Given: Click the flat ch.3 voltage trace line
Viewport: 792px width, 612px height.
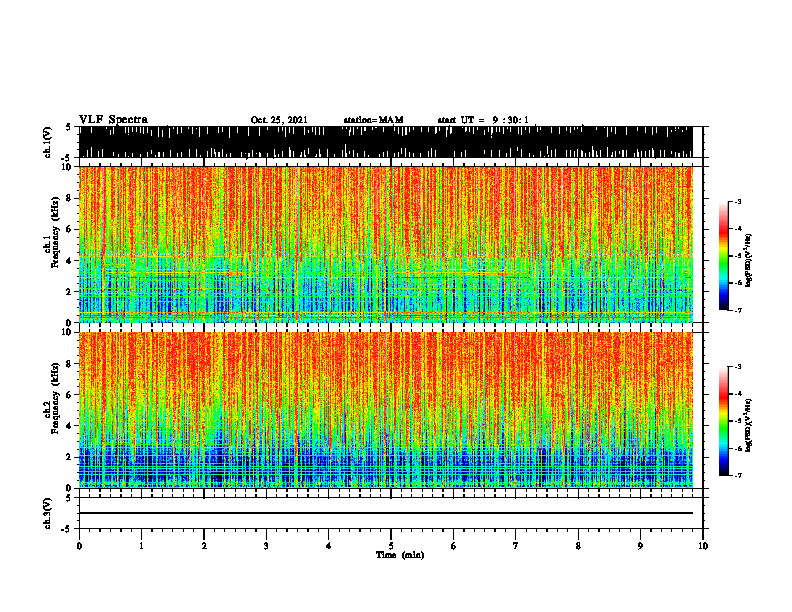Looking at the screenshot, I should point(385,513).
